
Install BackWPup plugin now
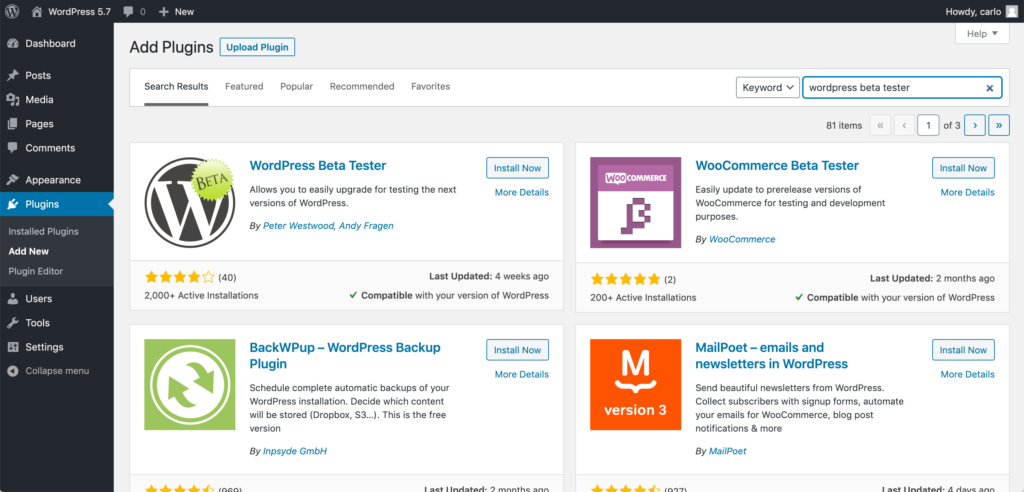click(x=517, y=350)
